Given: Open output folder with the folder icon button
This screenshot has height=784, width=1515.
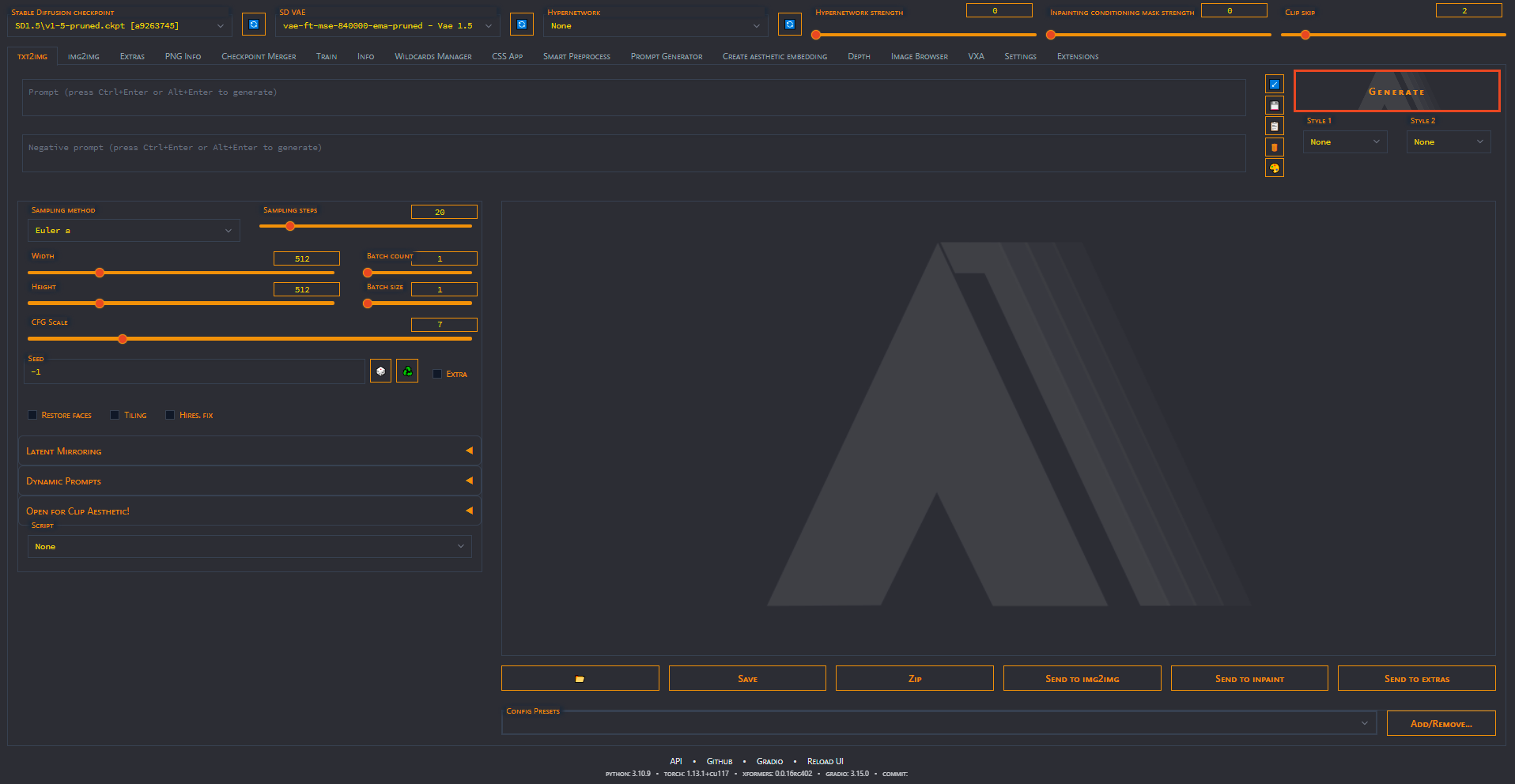Looking at the screenshot, I should [x=580, y=679].
